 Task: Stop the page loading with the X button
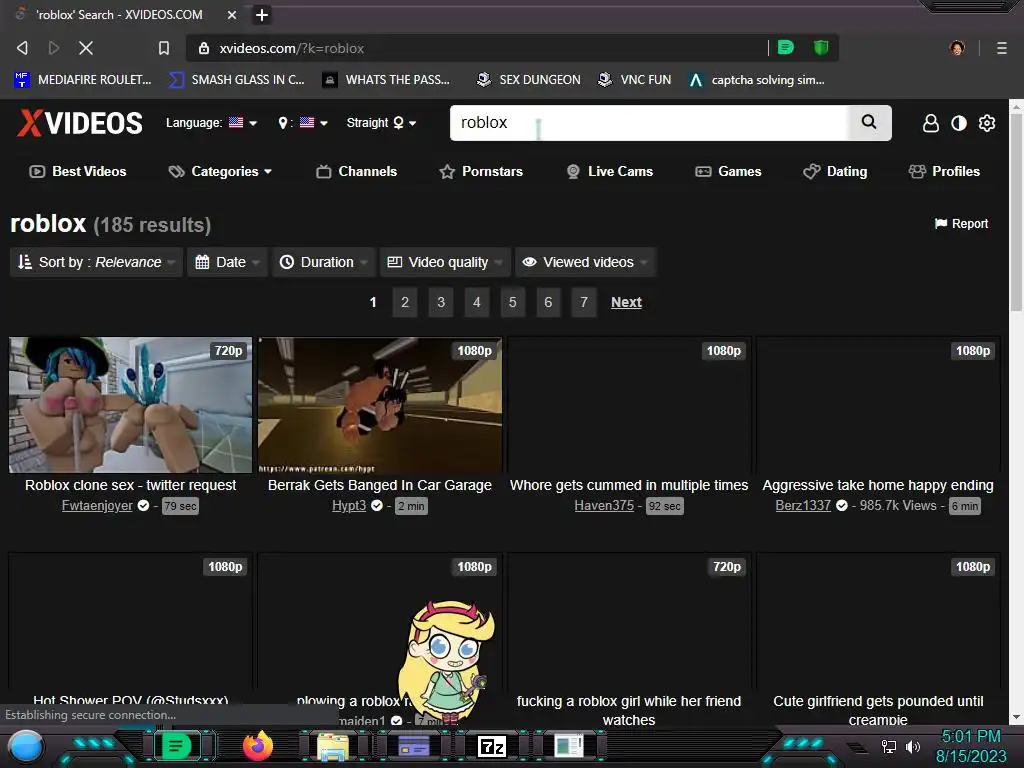[86, 48]
